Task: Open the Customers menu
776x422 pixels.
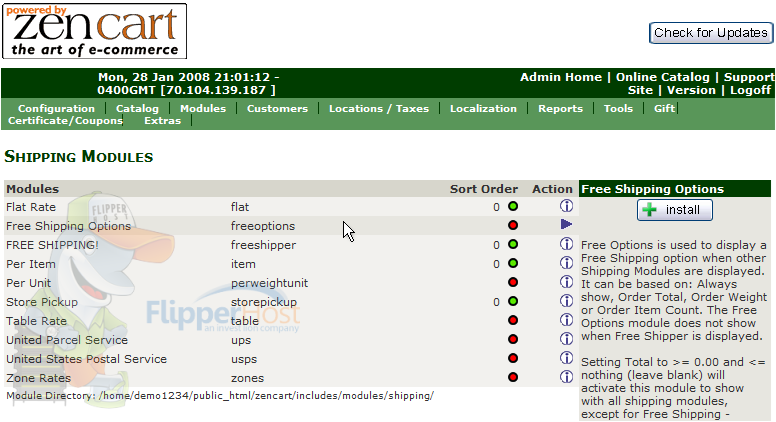Action: pyautogui.click(x=277, y=108)
